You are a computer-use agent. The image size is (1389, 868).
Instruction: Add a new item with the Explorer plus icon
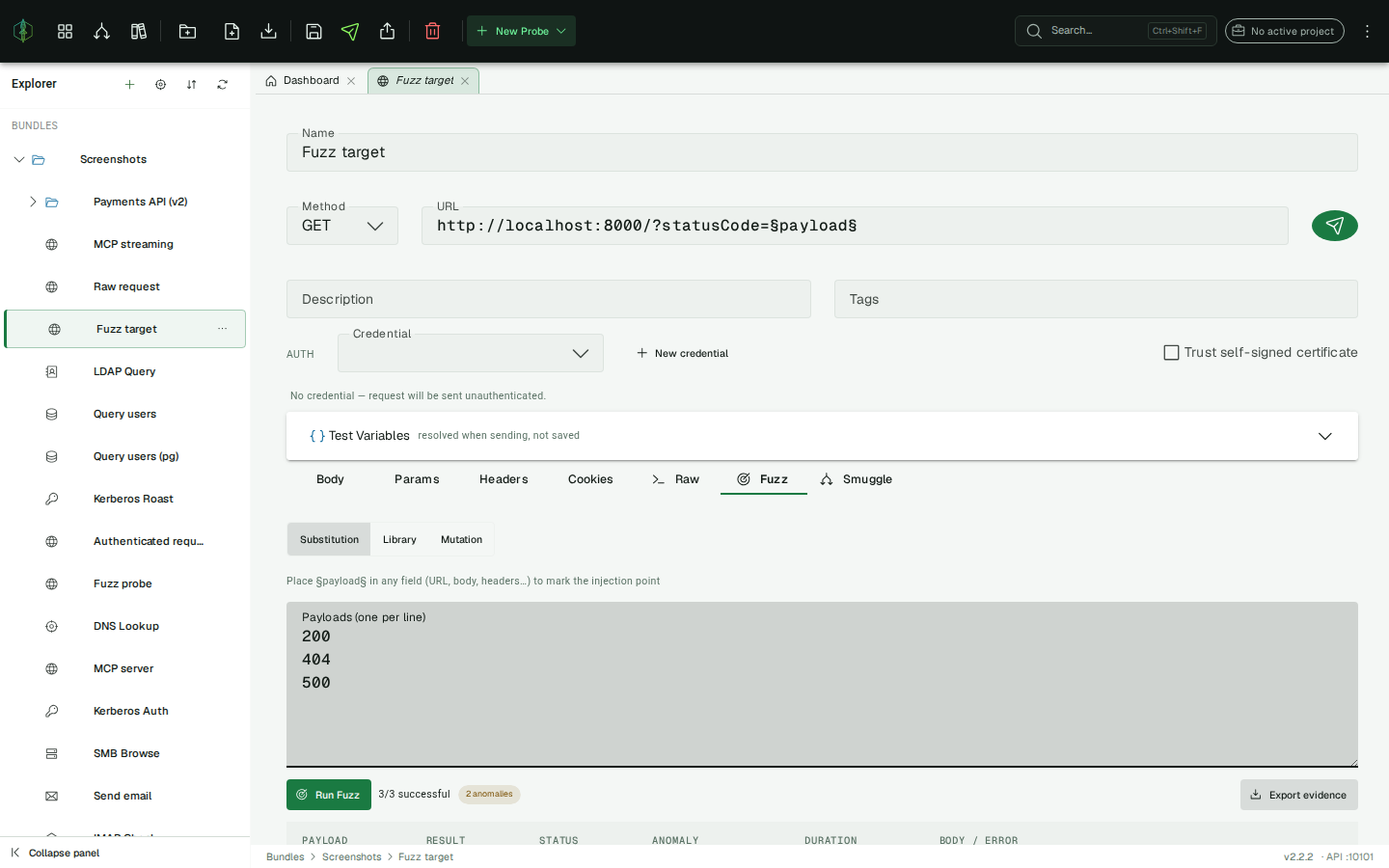(129, 84)
